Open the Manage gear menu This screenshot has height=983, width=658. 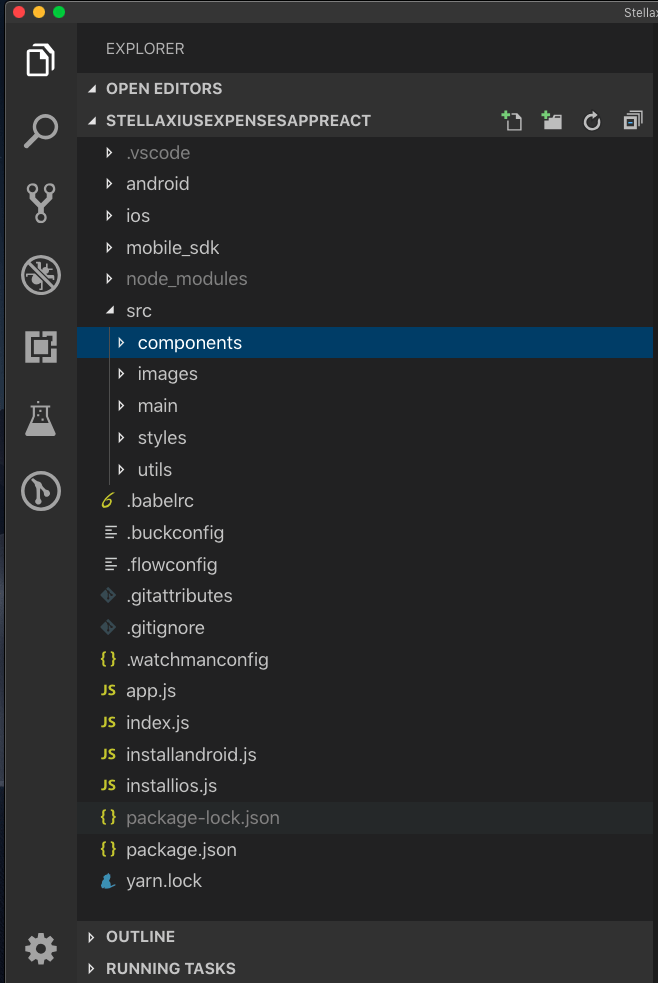[41, 949]
